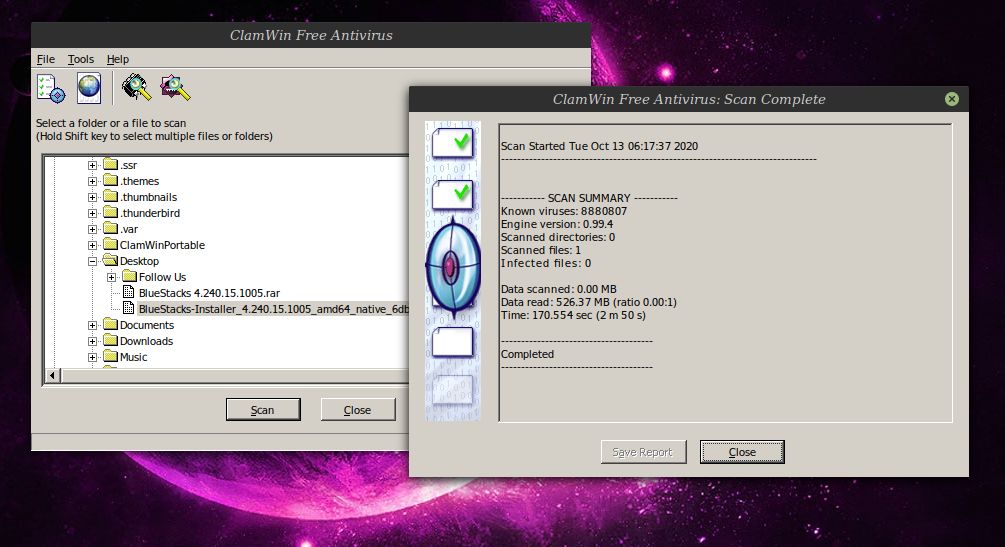
Task: Select the Follow Us folder icon
Action: pyautogui.click(x=129, y=276)
